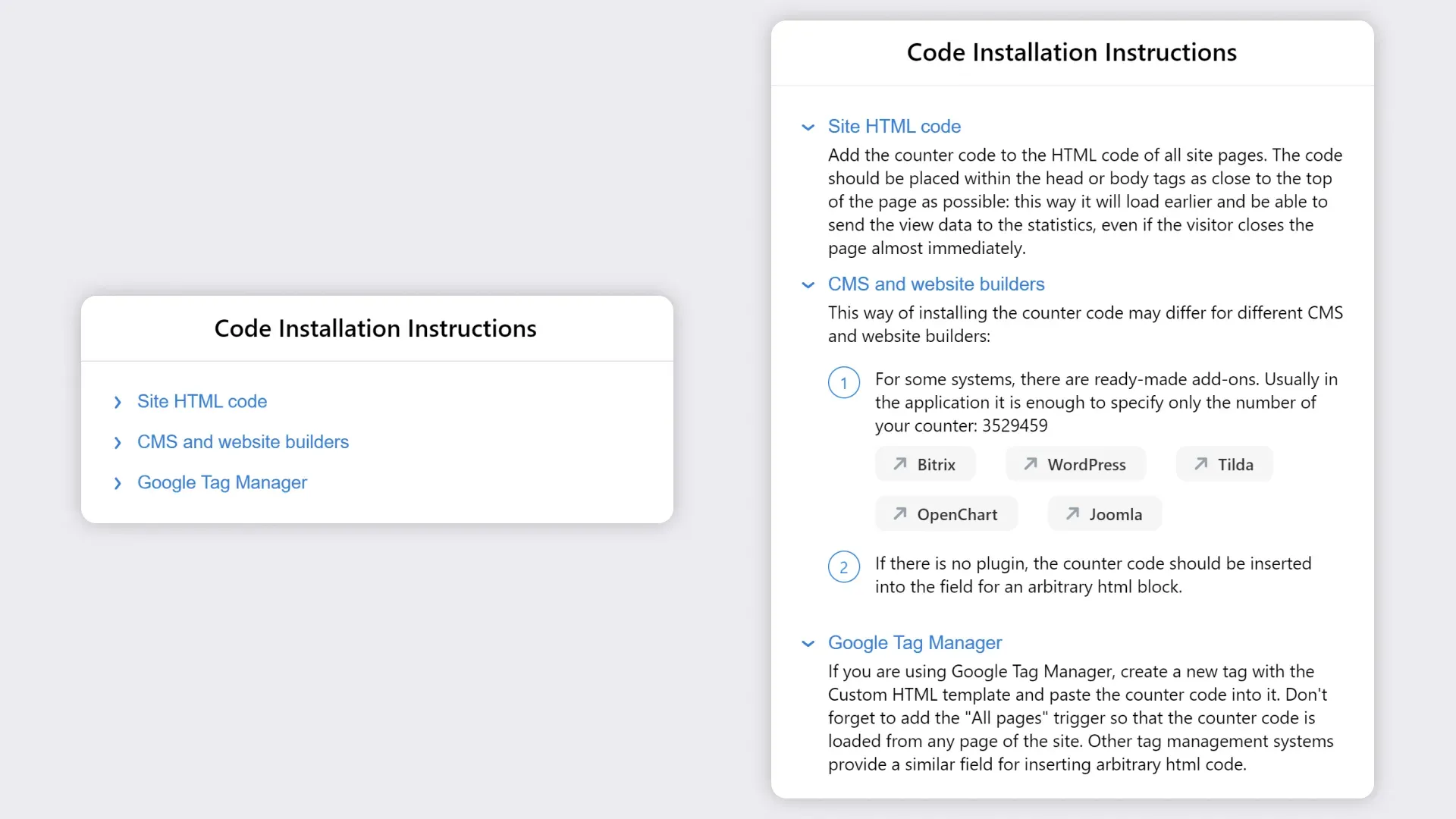Collapse the expanded Site HTML code section
The height and width of the screenshot is (819, 1456).
[x=808, y=127]
